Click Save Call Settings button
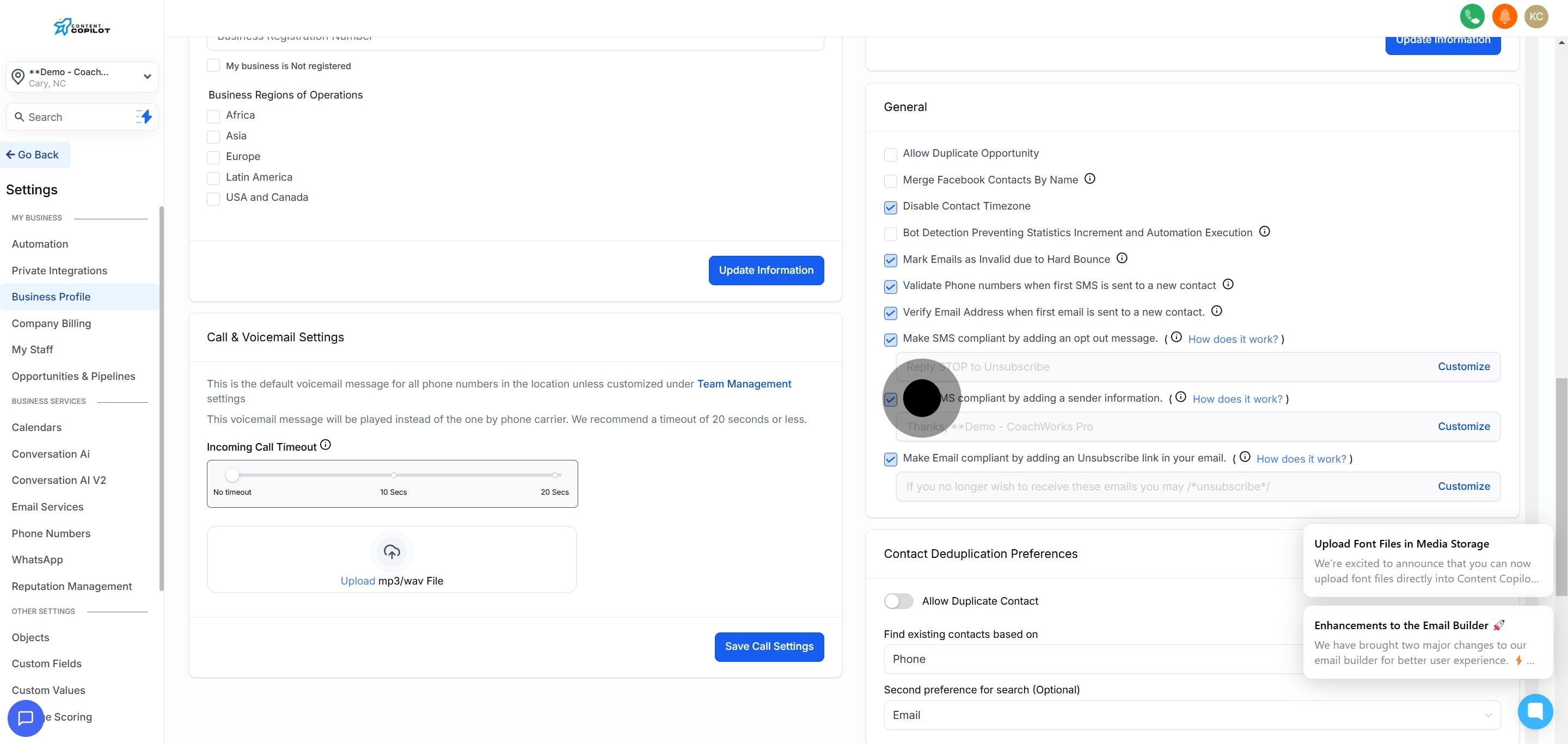 (x=769, y=647)
